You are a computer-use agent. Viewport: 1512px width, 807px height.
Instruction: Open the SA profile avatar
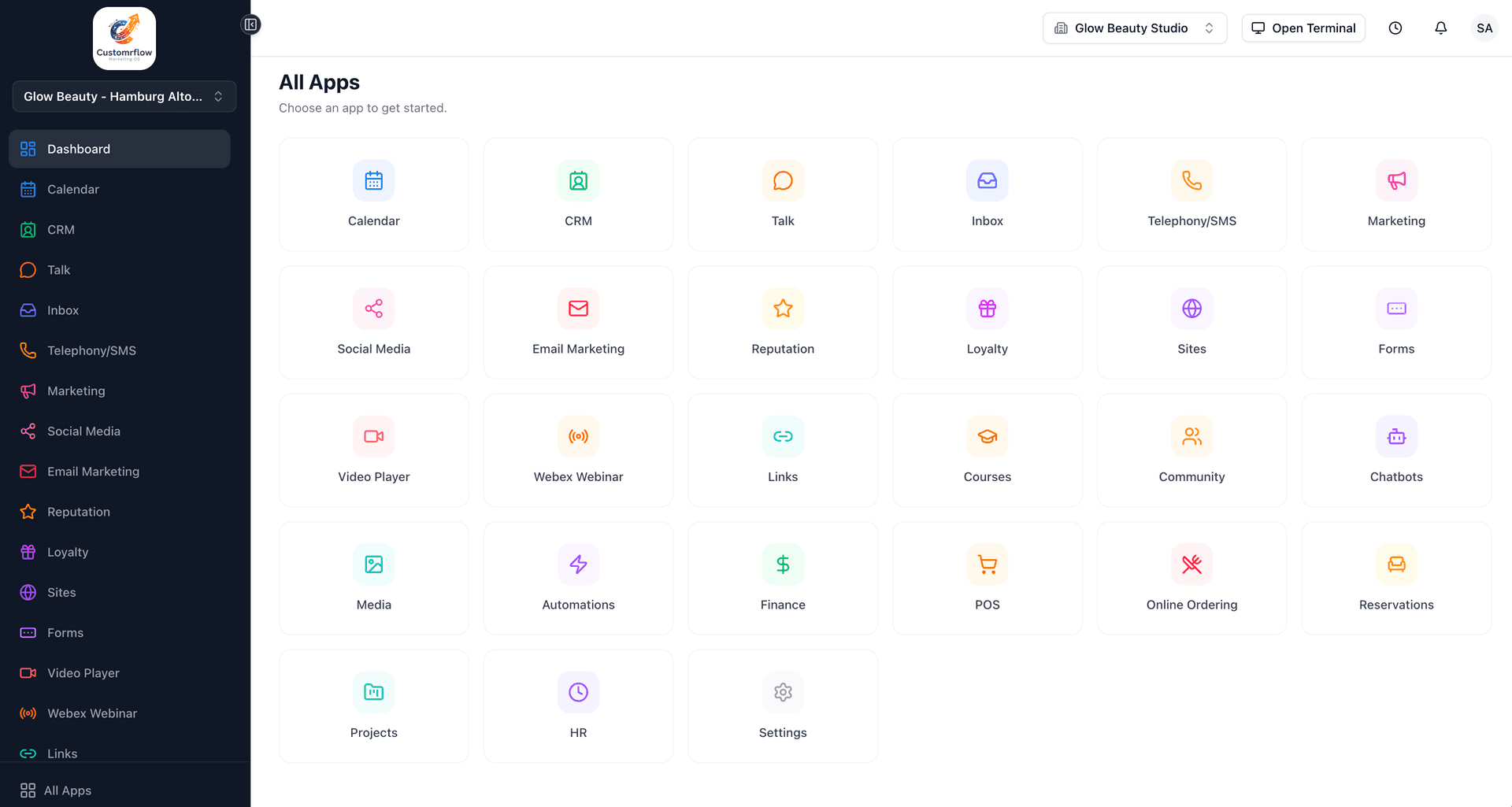point(1484,28)
